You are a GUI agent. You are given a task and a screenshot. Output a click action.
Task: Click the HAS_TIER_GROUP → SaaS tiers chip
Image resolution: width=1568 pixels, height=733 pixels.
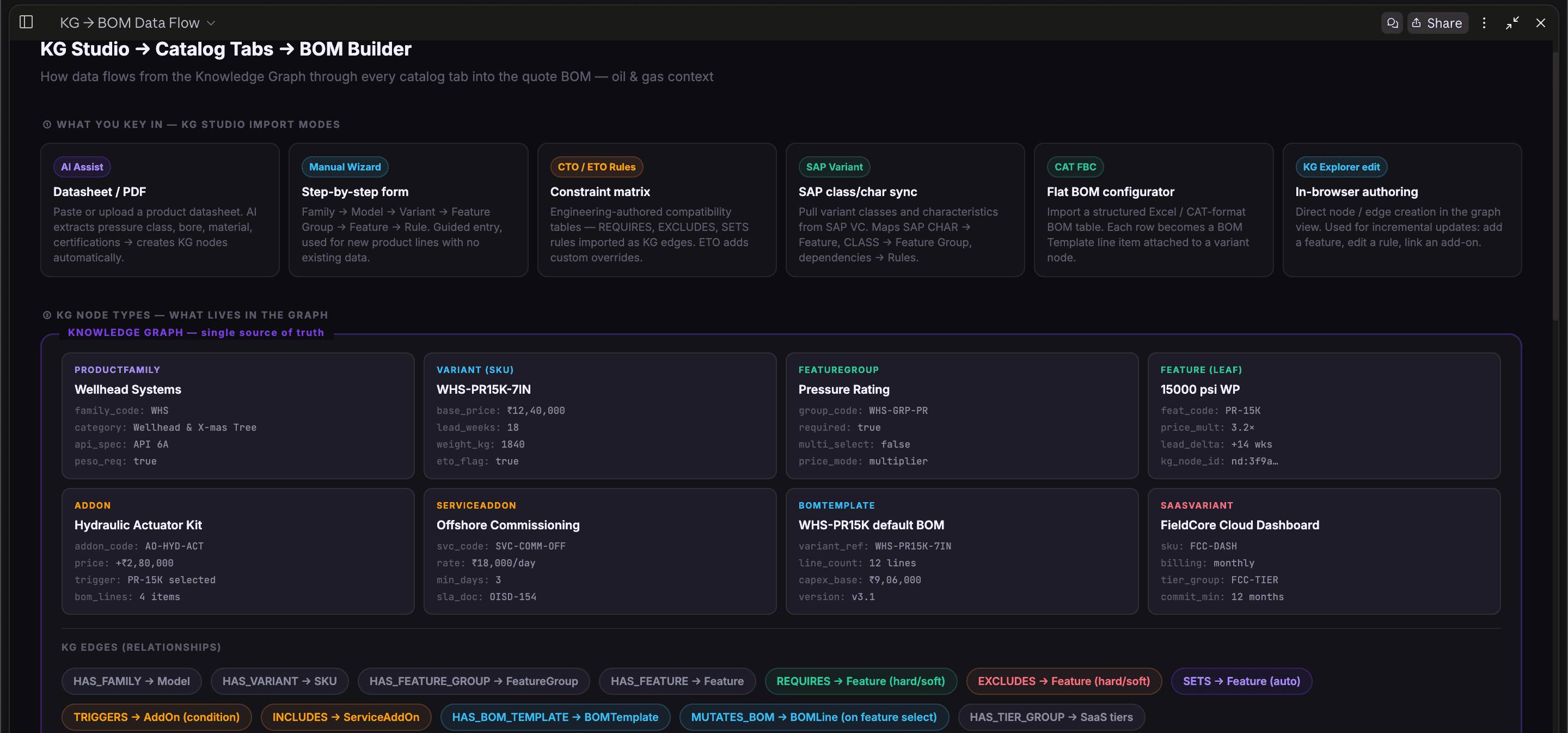[1051, 717]
